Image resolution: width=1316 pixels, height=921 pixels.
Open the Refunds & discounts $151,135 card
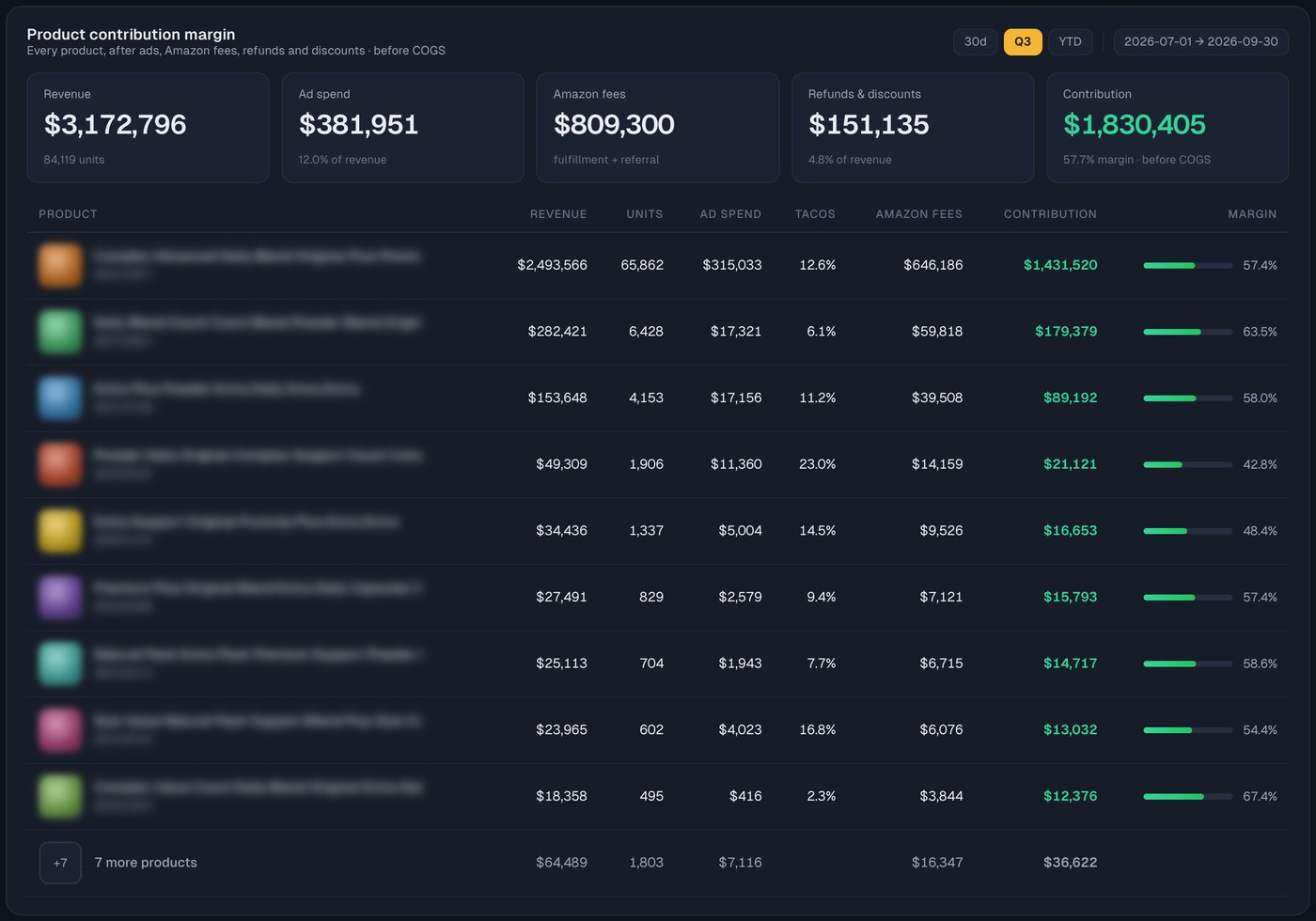pos(913,128)
